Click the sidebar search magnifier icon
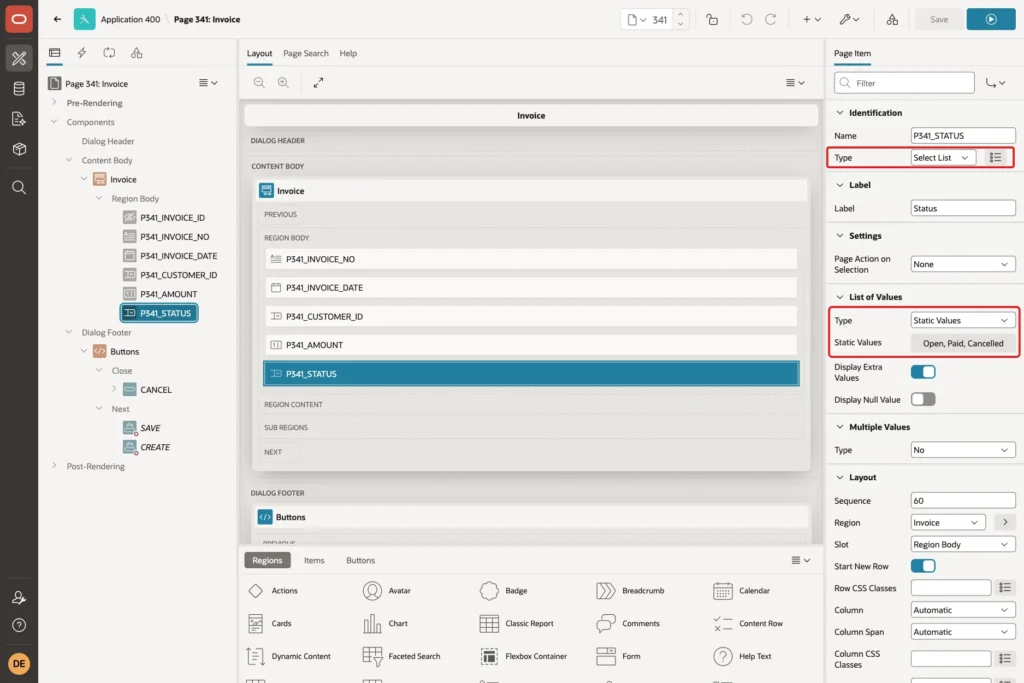This screenshot has height=683, width=1024. (x=19, y=187)
